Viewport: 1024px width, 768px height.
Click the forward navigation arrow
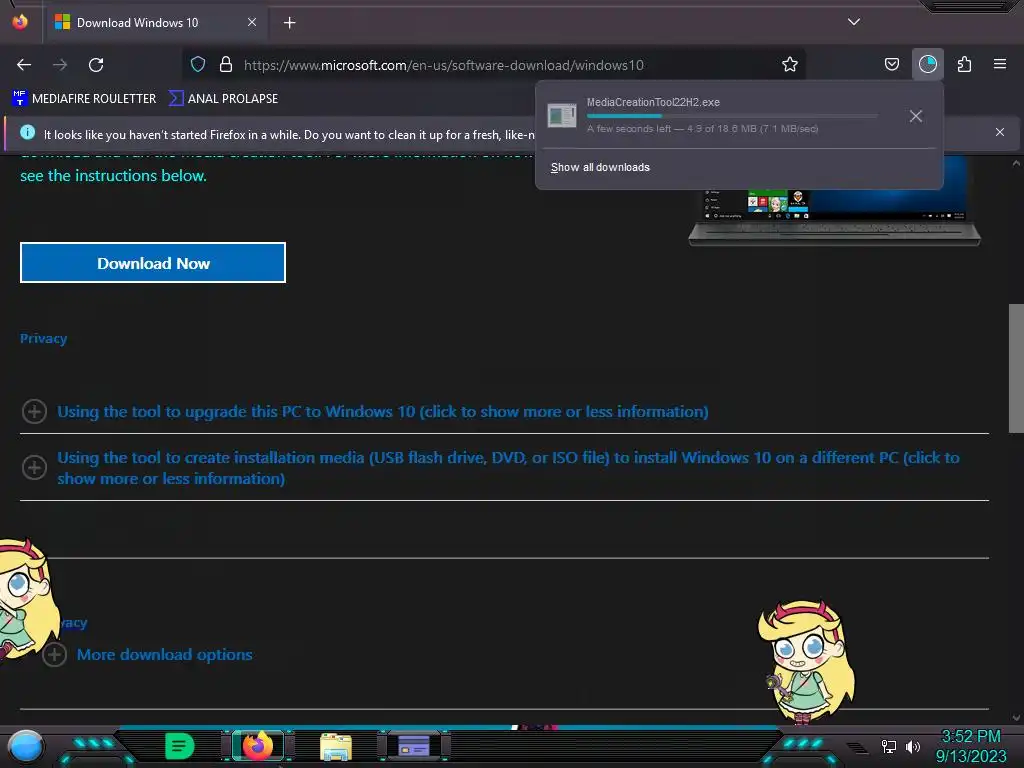coord(60,65)
